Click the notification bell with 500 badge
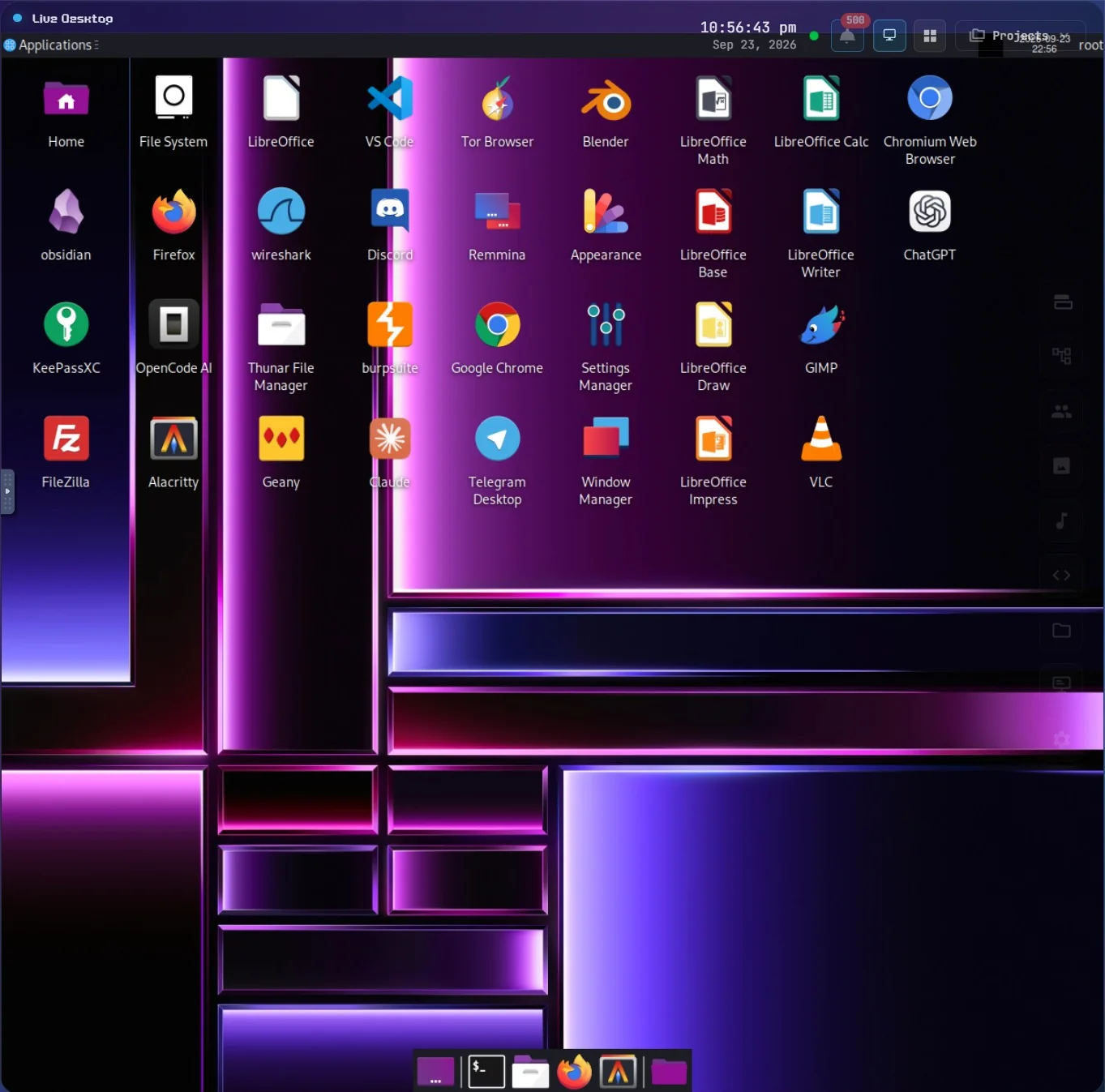 coord(848,36)
